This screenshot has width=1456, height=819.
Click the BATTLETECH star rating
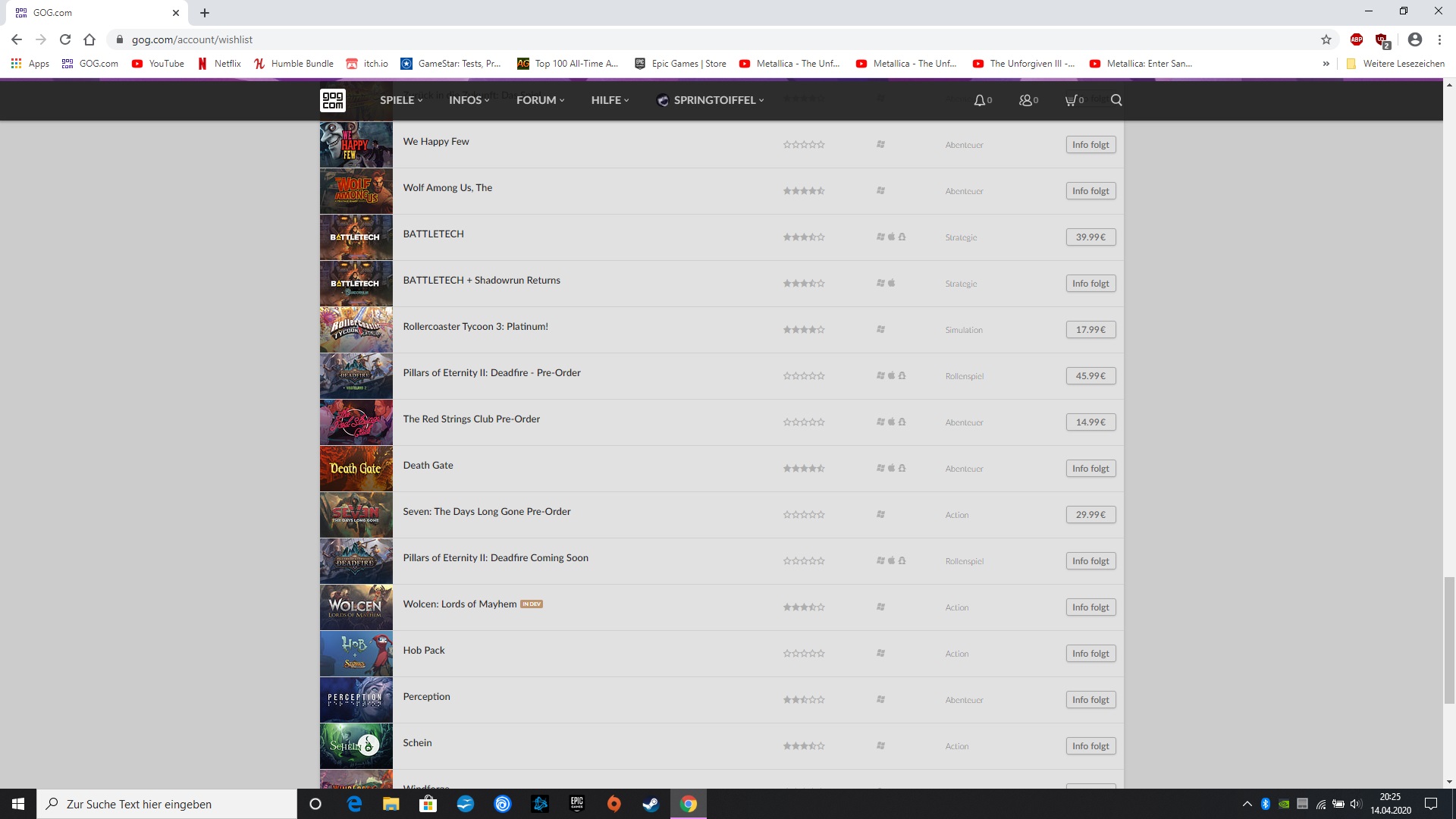pos(804,237)
